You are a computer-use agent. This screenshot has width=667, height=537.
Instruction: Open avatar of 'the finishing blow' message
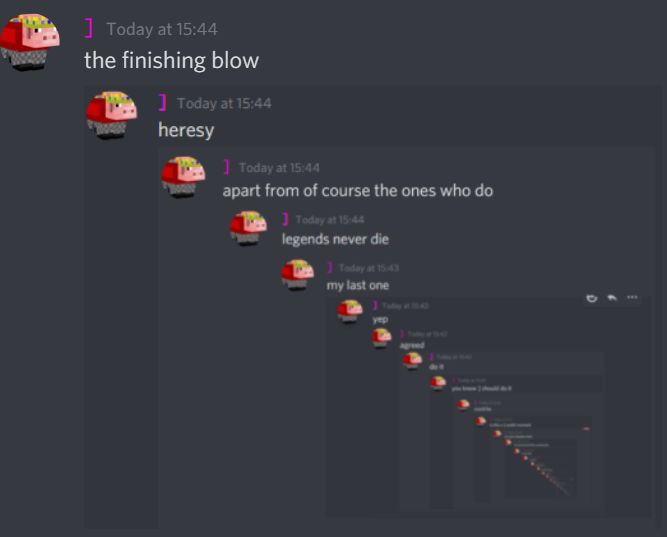pos(29,42)
